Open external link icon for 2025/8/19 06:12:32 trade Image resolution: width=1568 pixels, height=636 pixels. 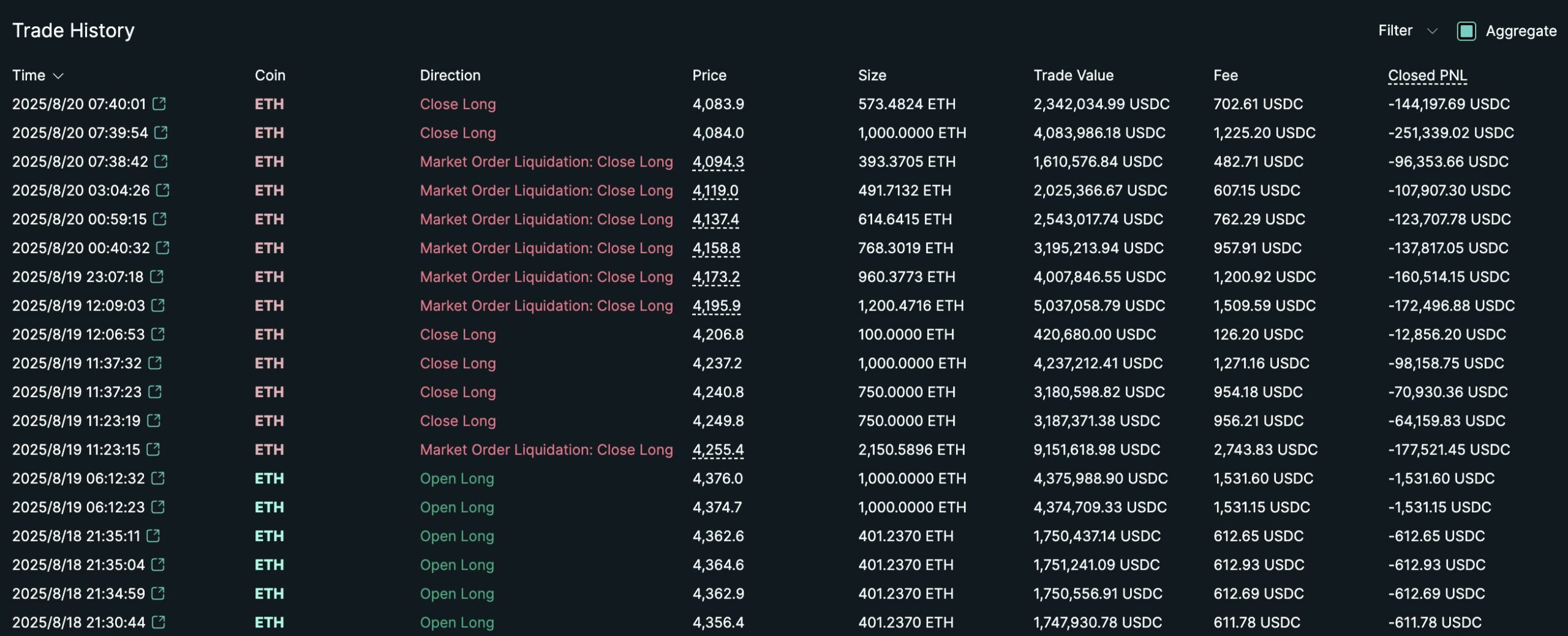tap(158, 478)
